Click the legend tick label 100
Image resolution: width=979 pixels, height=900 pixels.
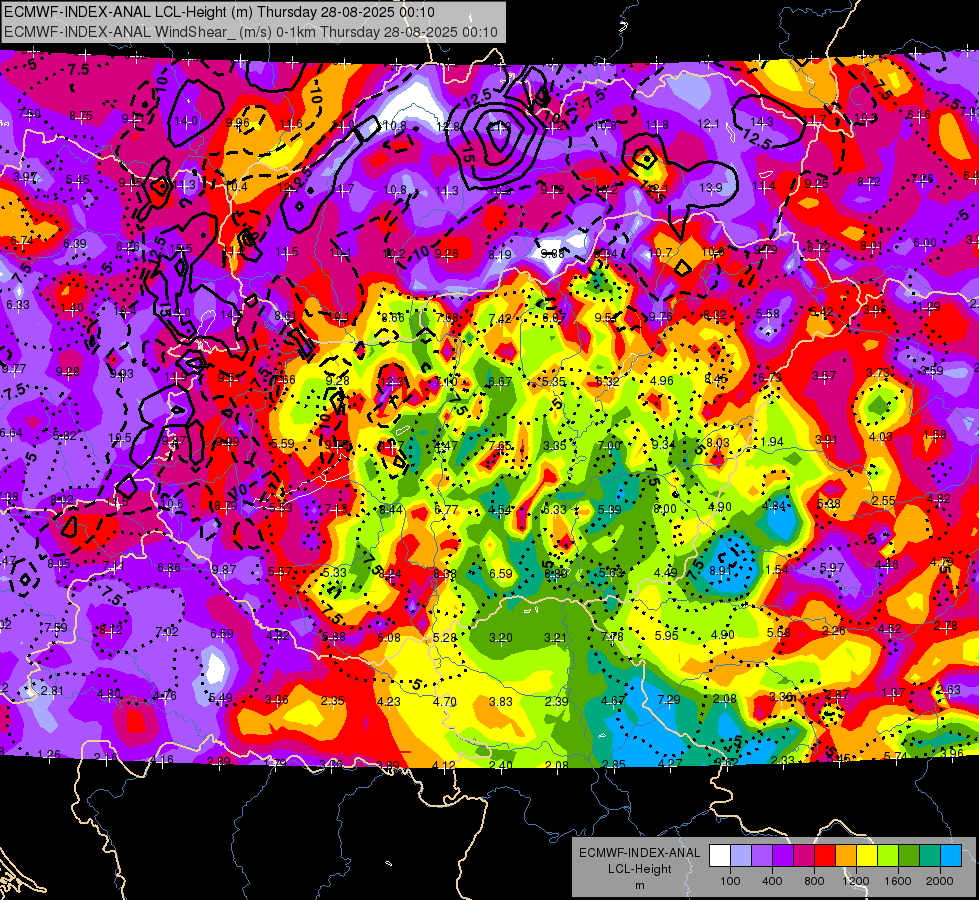point(730,881)
